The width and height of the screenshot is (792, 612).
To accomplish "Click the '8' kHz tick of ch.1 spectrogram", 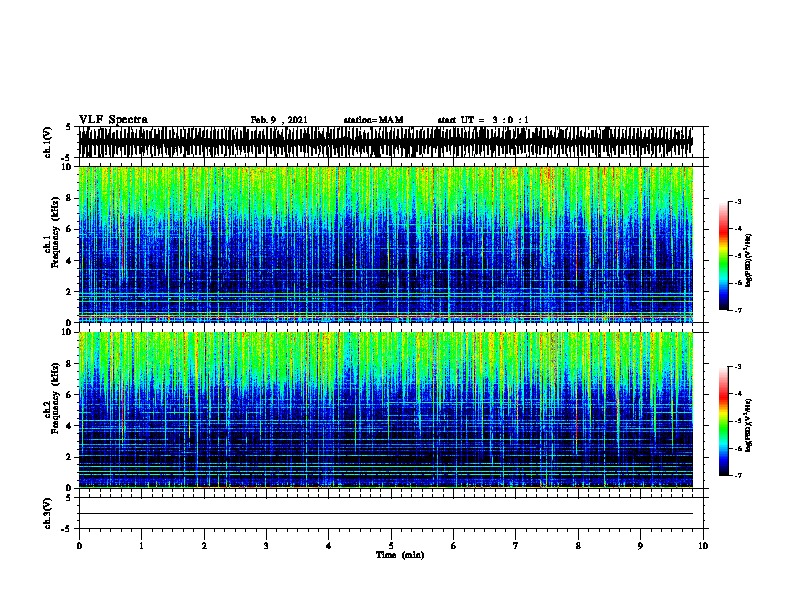I will [x=70, y=198].
